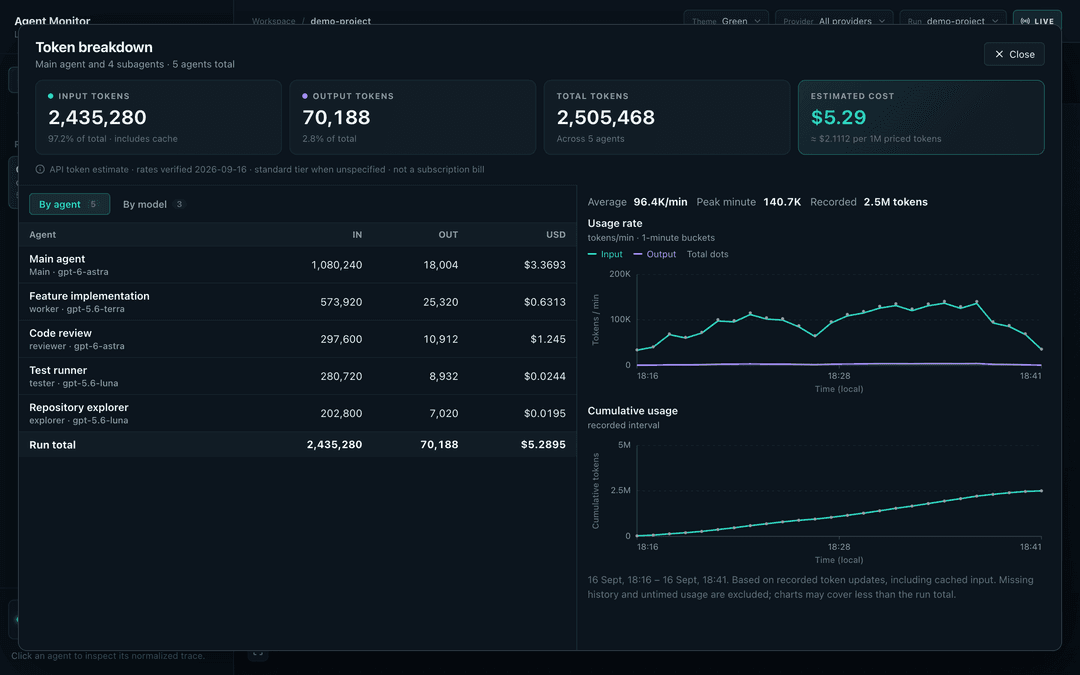Screen dimensions: 1080x675
Task: Switch to the By agent tab
Action: point(70,204)
